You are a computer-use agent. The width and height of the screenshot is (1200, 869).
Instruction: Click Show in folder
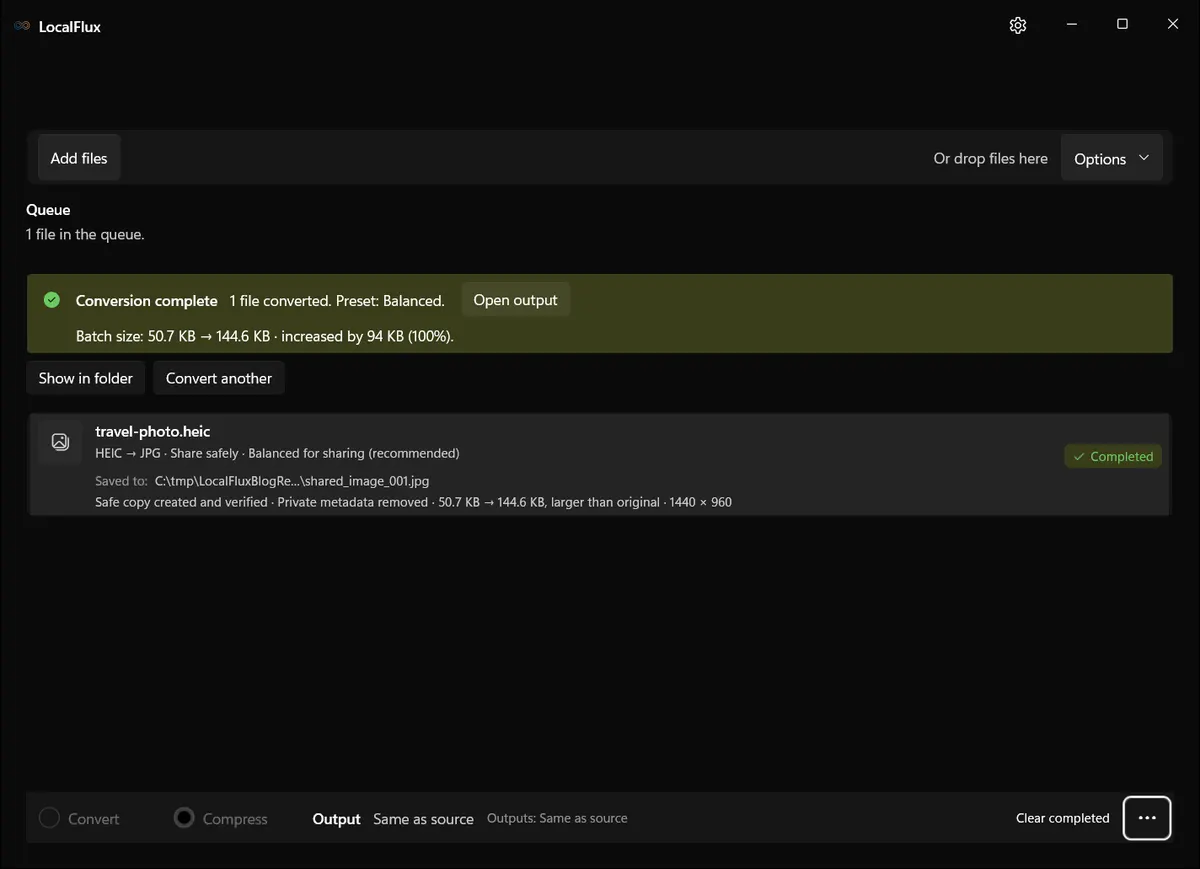coord(86,378)
